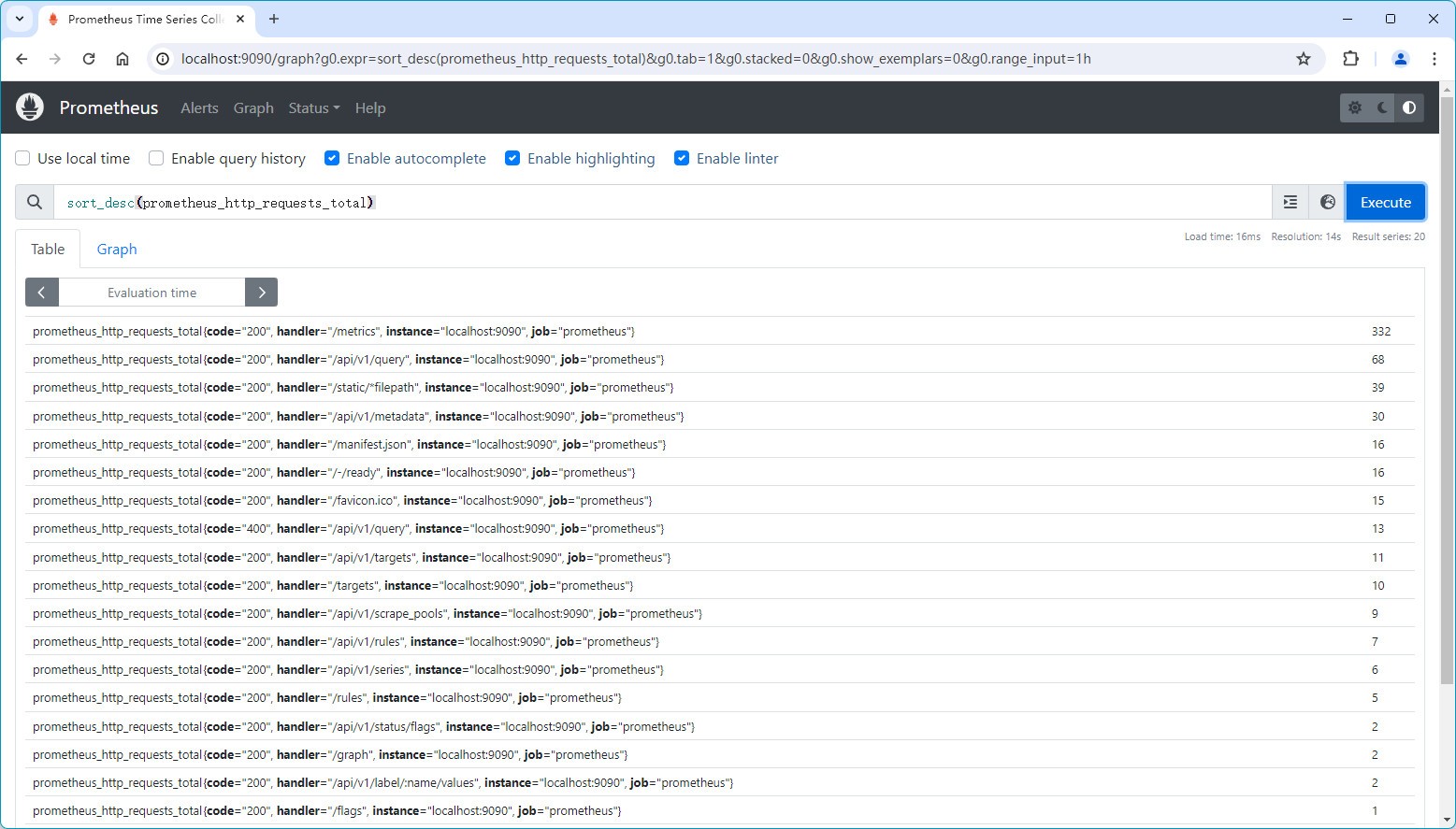Click the Prometheus brand title
This screenshot has height=829, width=1456.
pyautogui.click(x=108, y=107)
